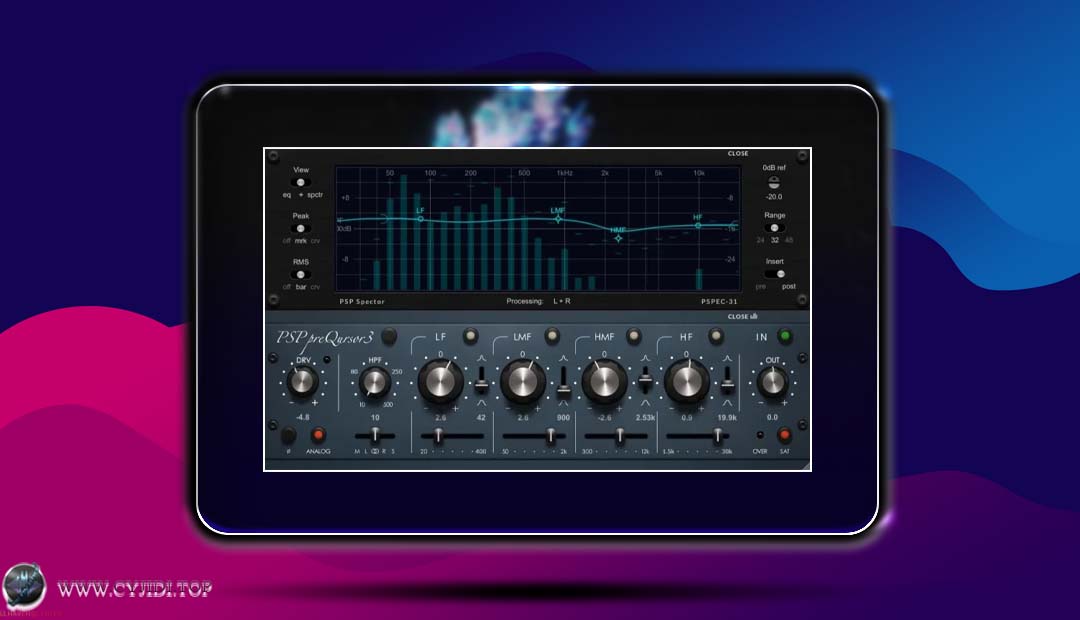The width and height of the screenshot is (1080, 620).
Task: Switch the RMS display mode selector
Action: pyautogui.click(x=300, y=274)
